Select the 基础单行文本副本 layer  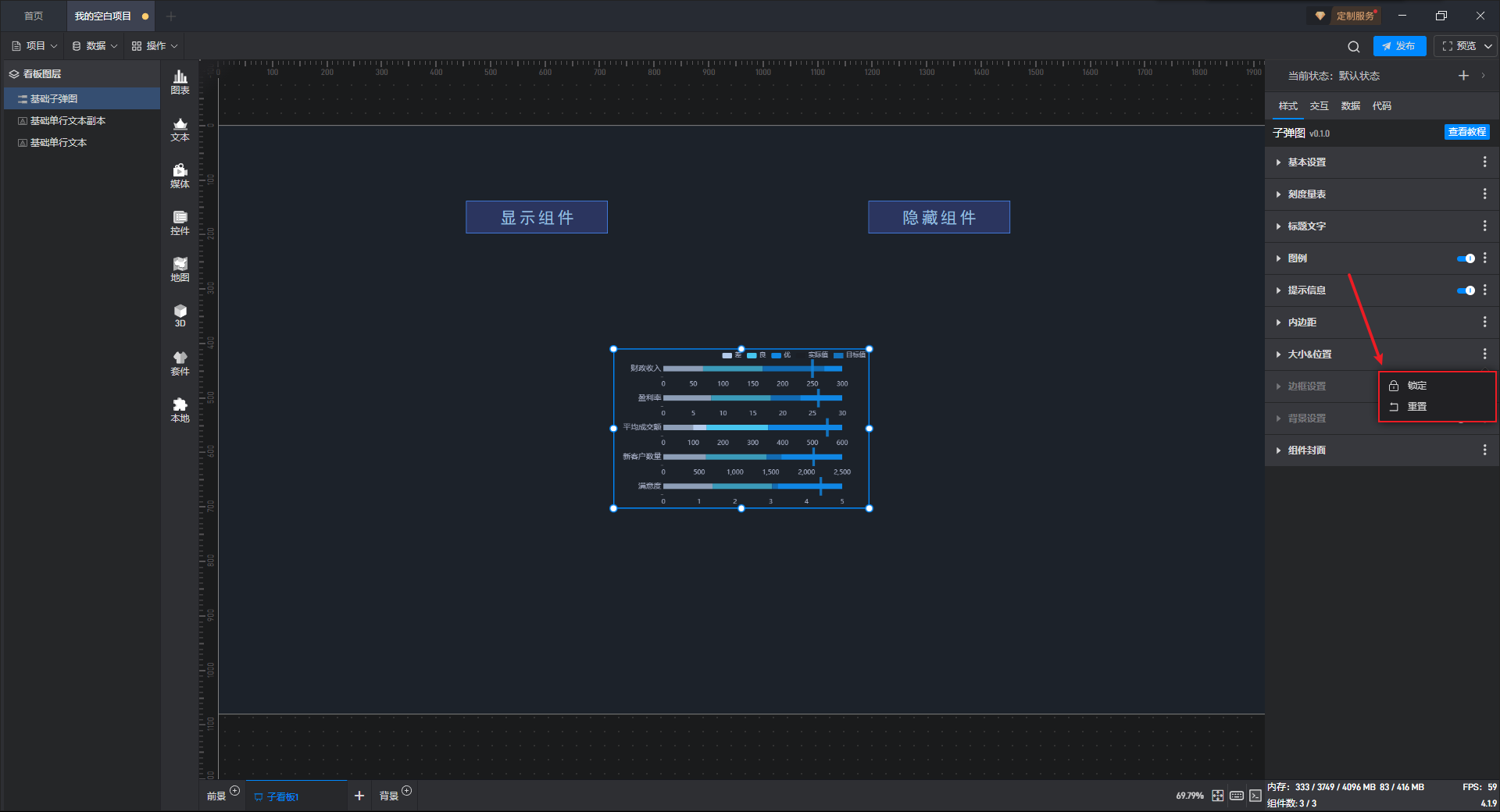point(82,120)
